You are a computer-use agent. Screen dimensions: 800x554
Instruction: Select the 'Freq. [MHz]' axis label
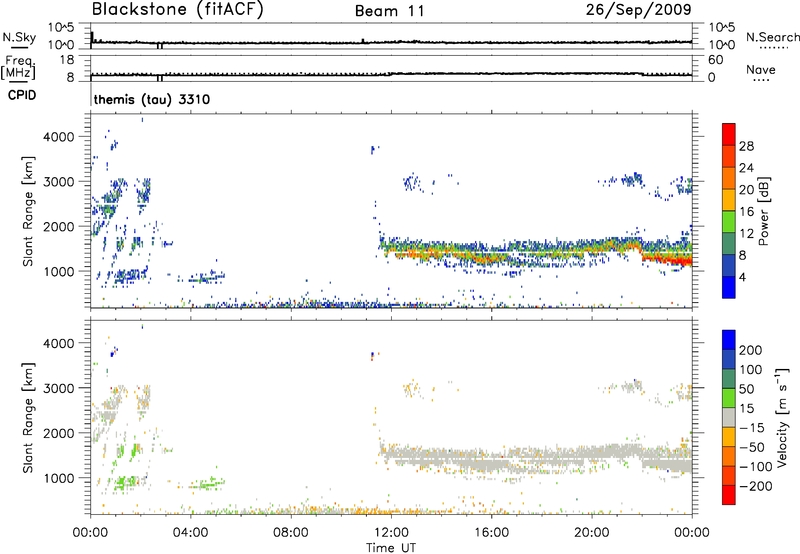(x=18, y=68)
